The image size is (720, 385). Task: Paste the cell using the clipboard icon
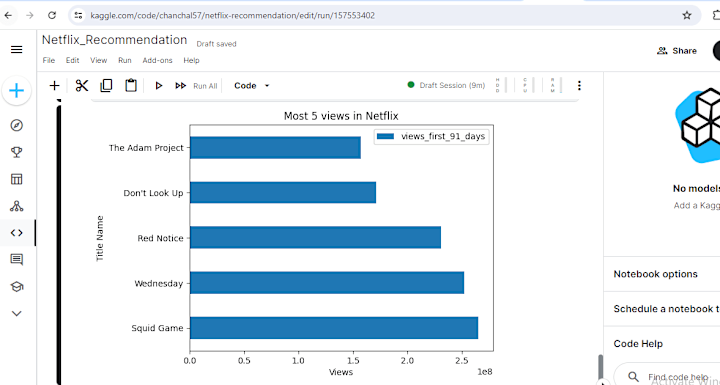pyautogui.click(x=131, y=85)
